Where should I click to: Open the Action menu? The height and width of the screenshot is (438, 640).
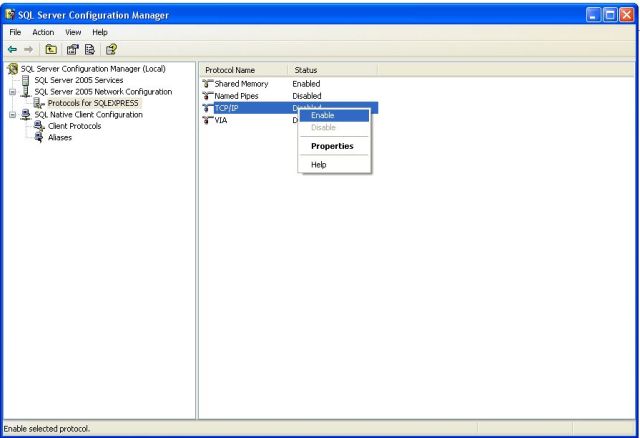tap(43, 32)
